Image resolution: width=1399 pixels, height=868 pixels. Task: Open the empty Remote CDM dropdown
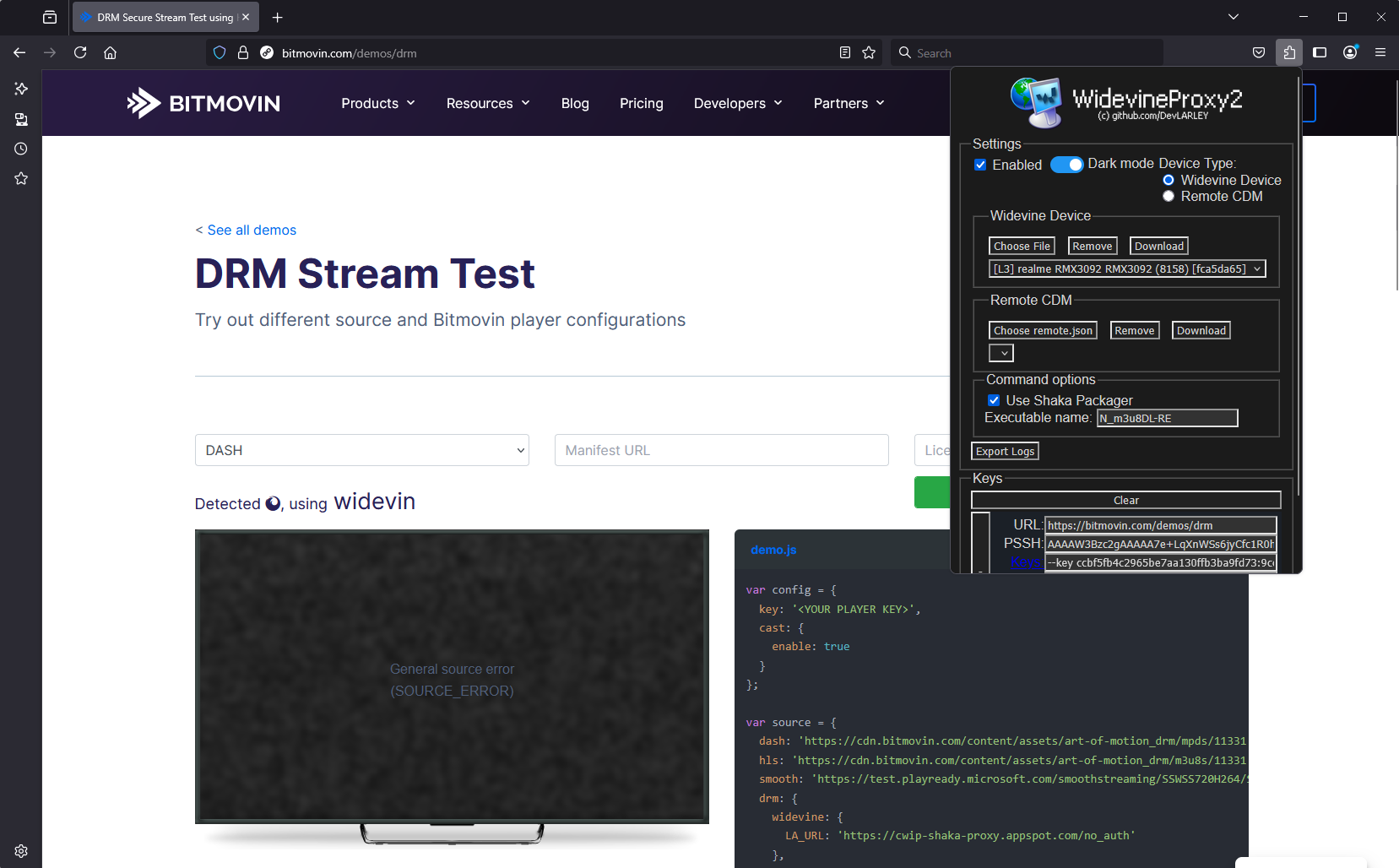[x=1001, y=353]
